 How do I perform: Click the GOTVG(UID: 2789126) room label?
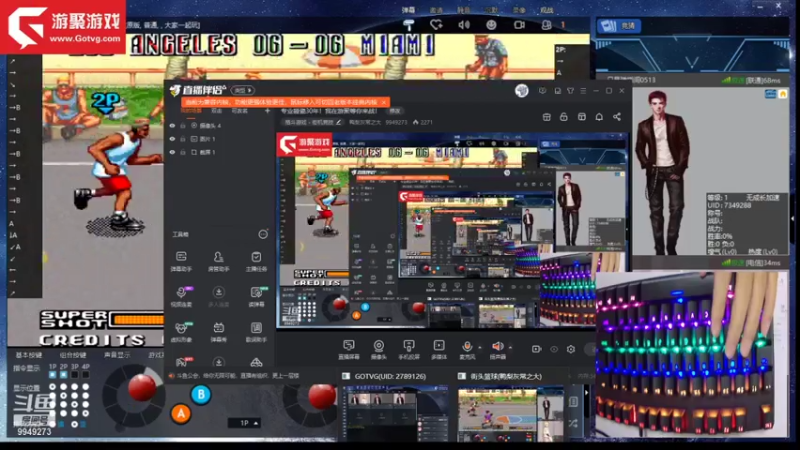390,376
